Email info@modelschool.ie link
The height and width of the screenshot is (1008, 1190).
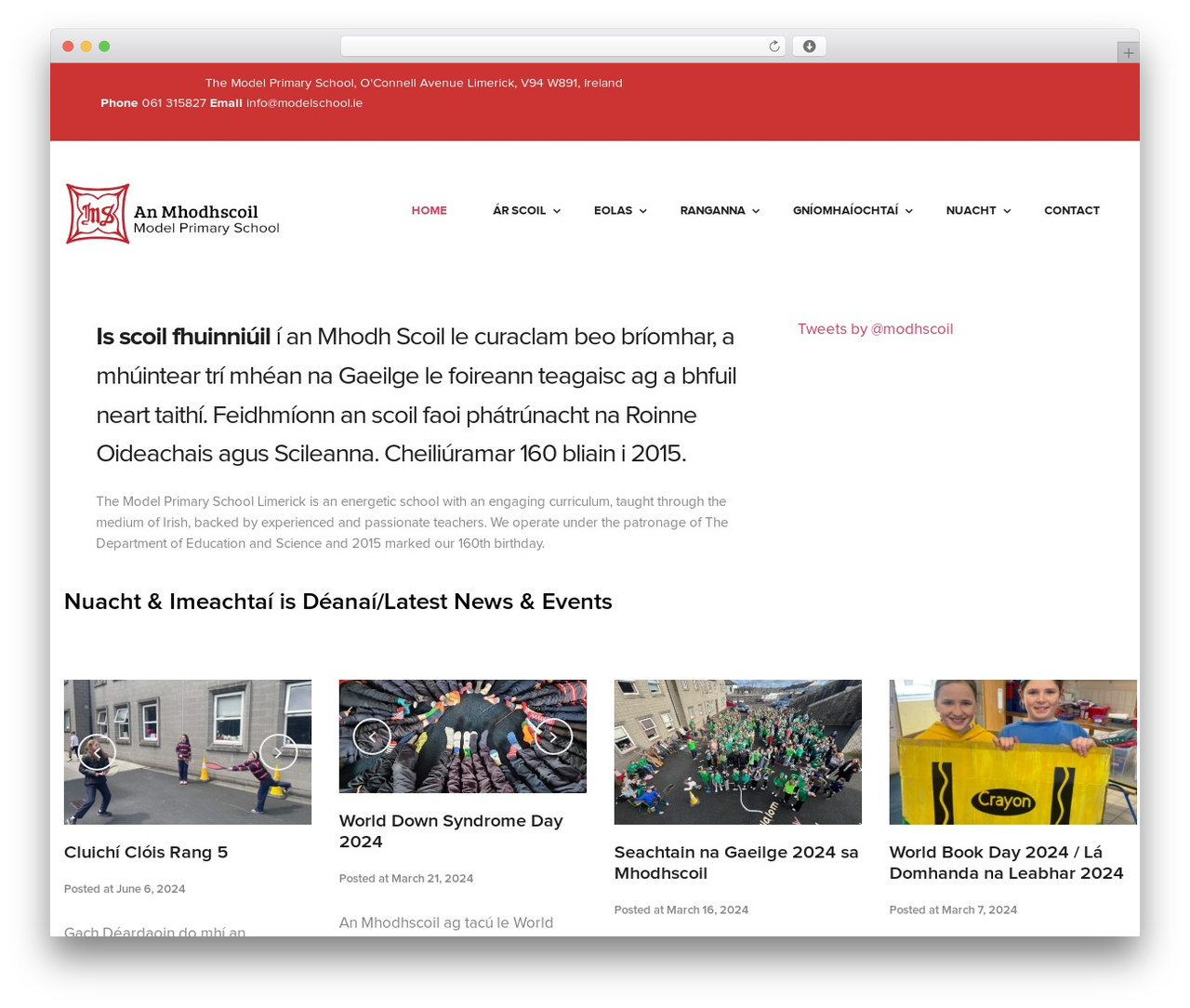pos(304,103)
